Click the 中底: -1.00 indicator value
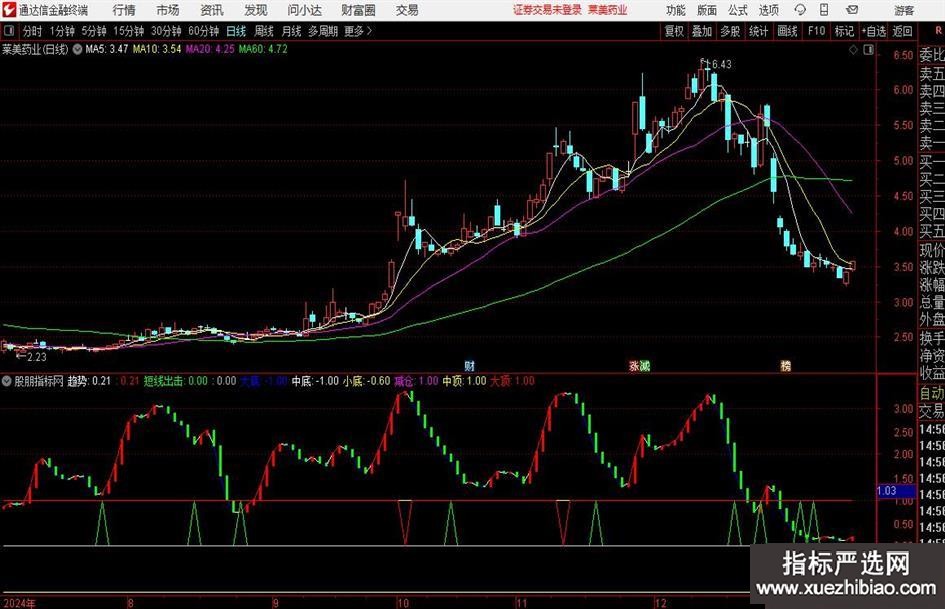The image size is (945, 609). pyautogui.click(x=315, y=381)
